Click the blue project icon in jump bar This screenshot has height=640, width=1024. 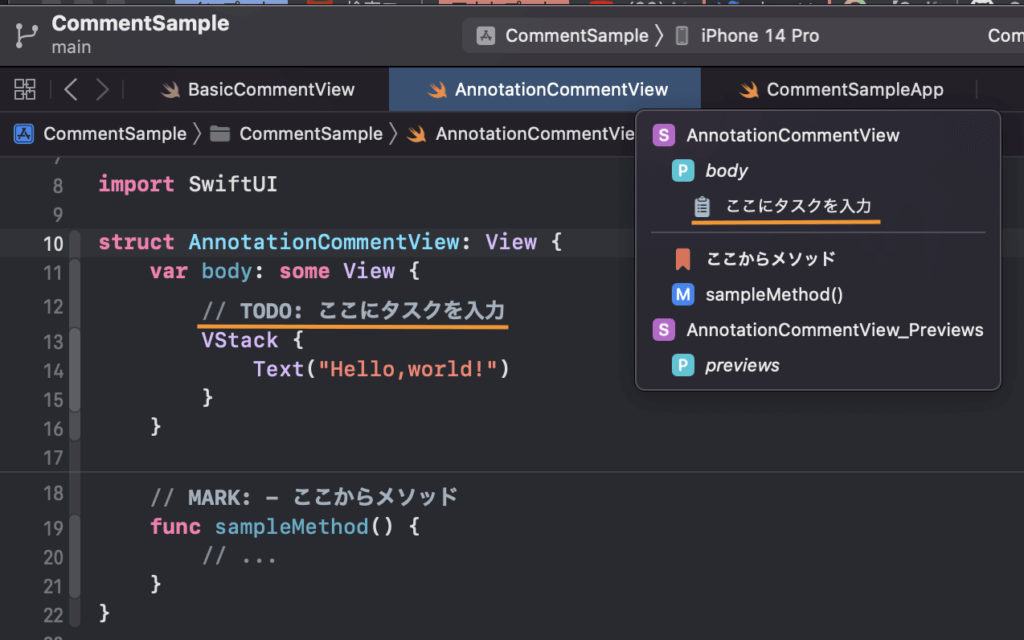pyautogui.click(x=24, y=134)
